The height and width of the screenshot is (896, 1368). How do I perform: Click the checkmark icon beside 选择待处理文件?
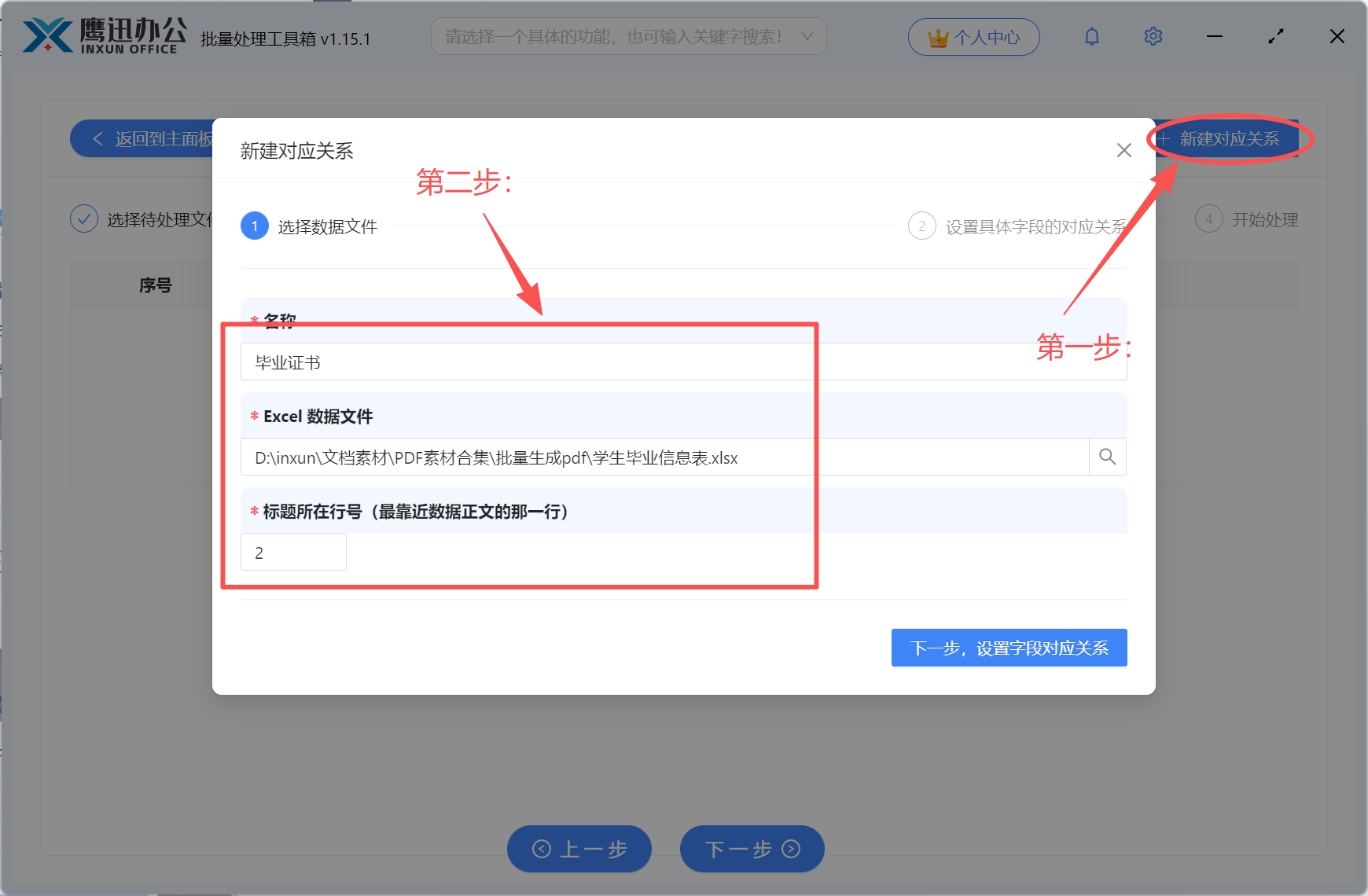pyautogui.click(x=84, y=218)
